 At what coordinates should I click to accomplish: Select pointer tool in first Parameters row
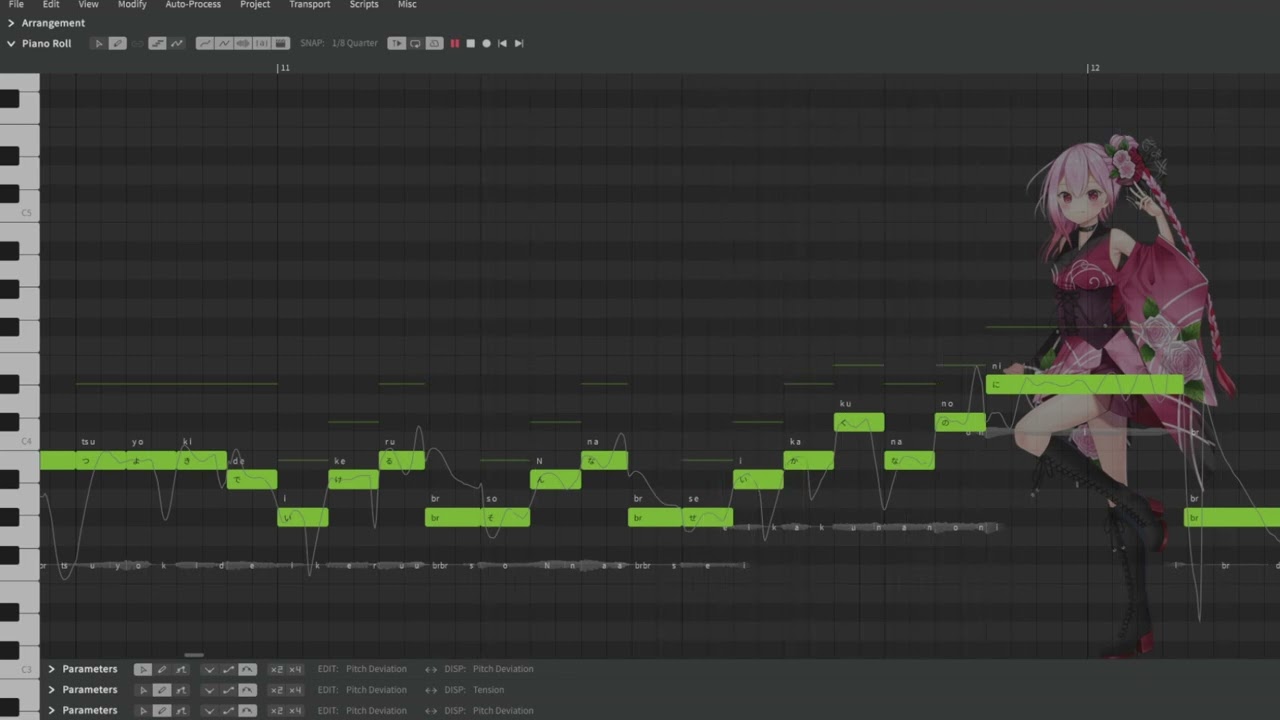coord(143,669)
